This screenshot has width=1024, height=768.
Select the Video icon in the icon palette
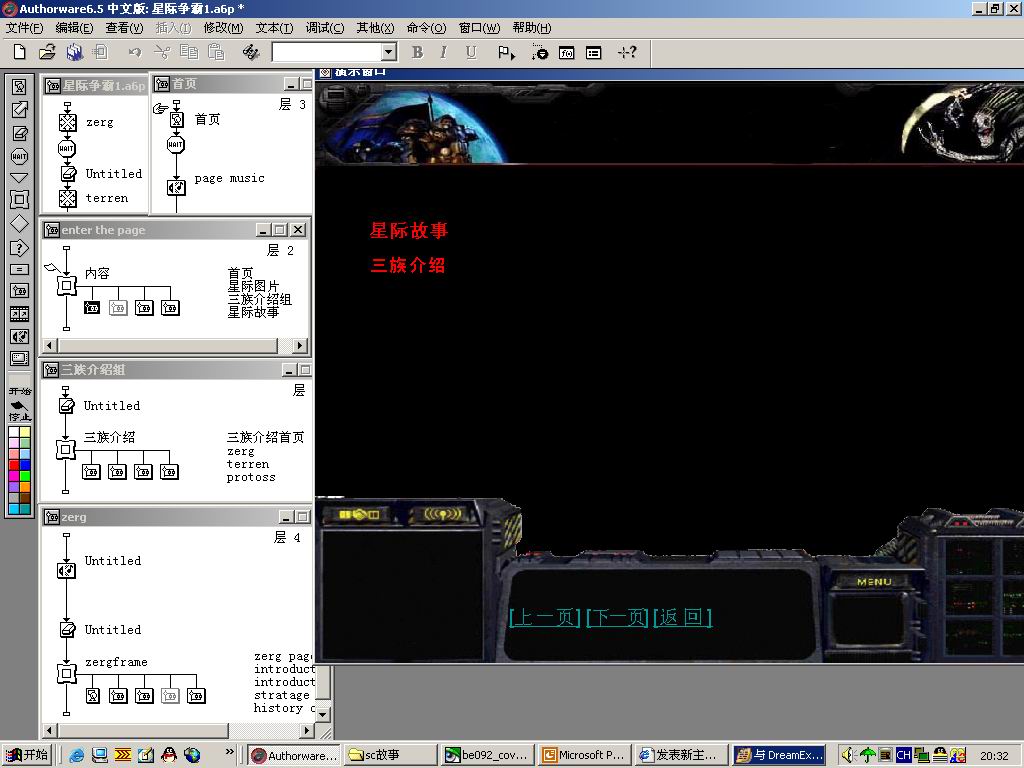coord(20,359)
